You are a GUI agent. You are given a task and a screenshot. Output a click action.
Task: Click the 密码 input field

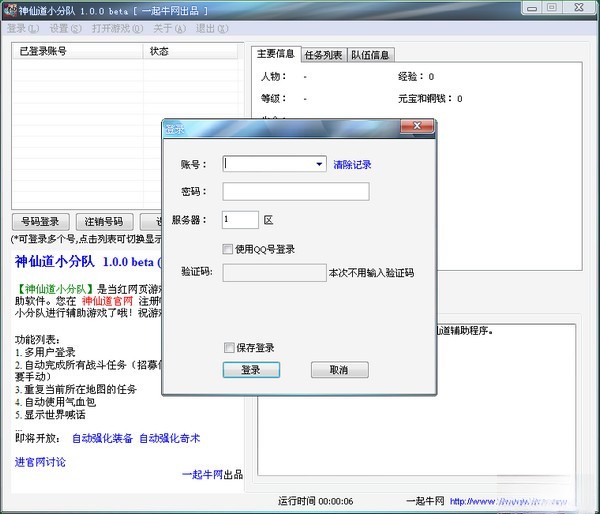tap(295, 192)
